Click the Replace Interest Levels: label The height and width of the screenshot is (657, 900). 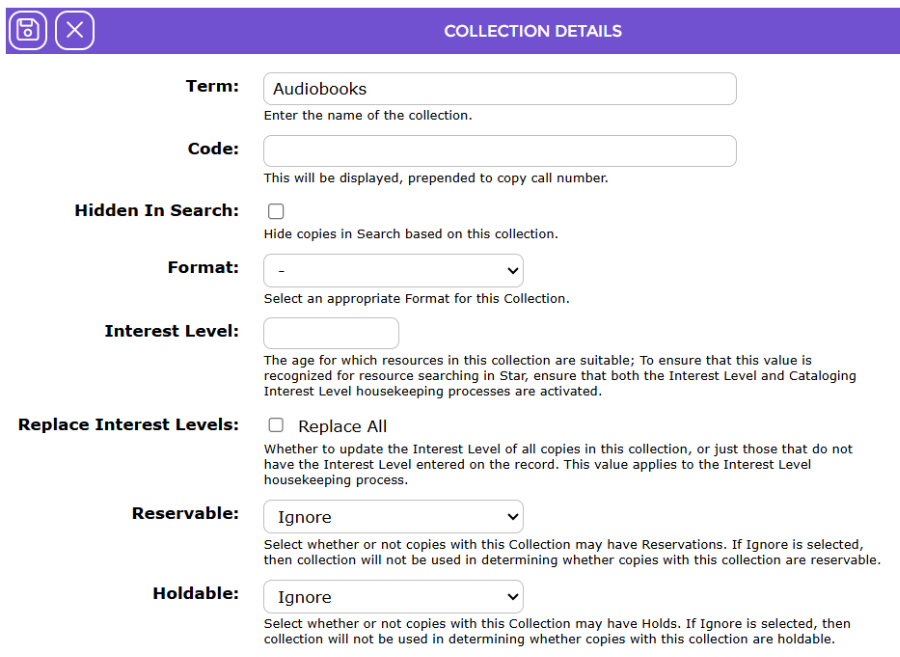coord(129,425)
